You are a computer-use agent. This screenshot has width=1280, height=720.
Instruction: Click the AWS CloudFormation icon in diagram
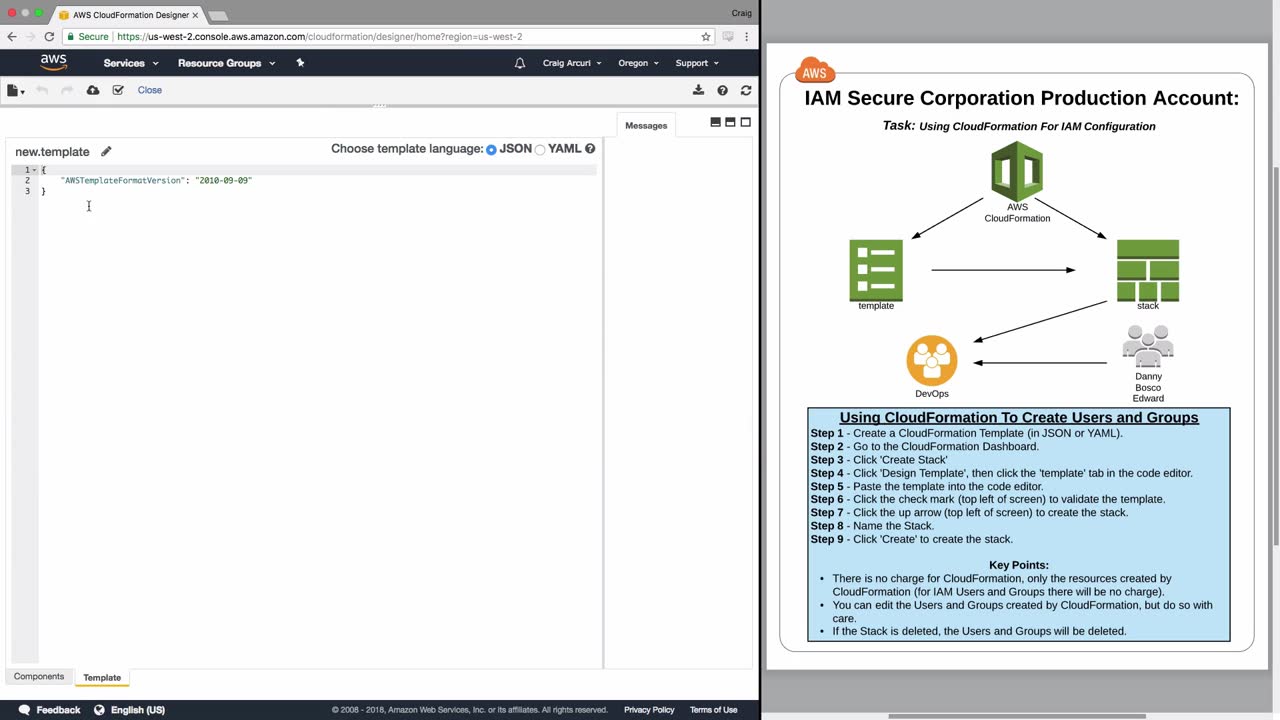click(1017, 172)
